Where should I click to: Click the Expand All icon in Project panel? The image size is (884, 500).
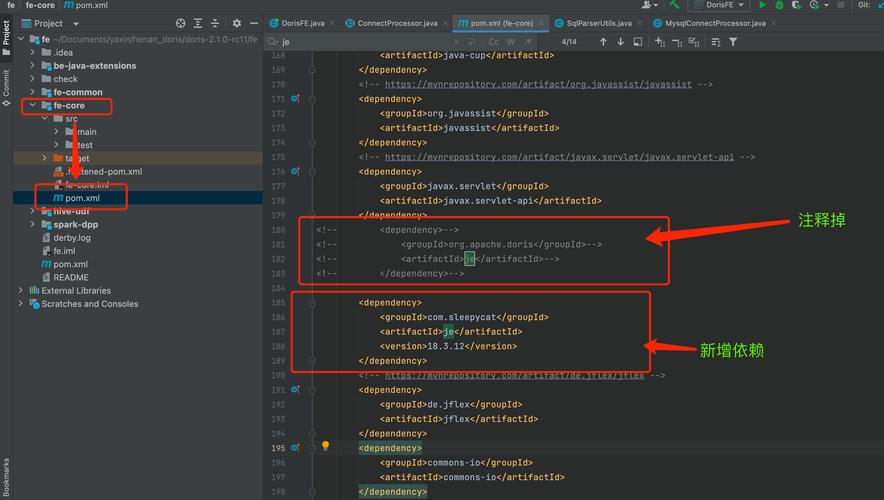(199, 23)
